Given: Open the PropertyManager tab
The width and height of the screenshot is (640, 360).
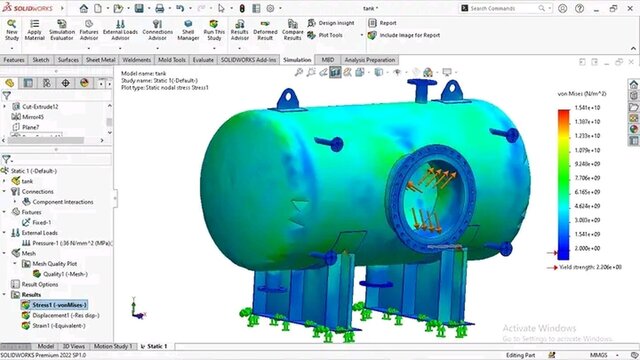Looking at the screenshot, I should [28, 83].
